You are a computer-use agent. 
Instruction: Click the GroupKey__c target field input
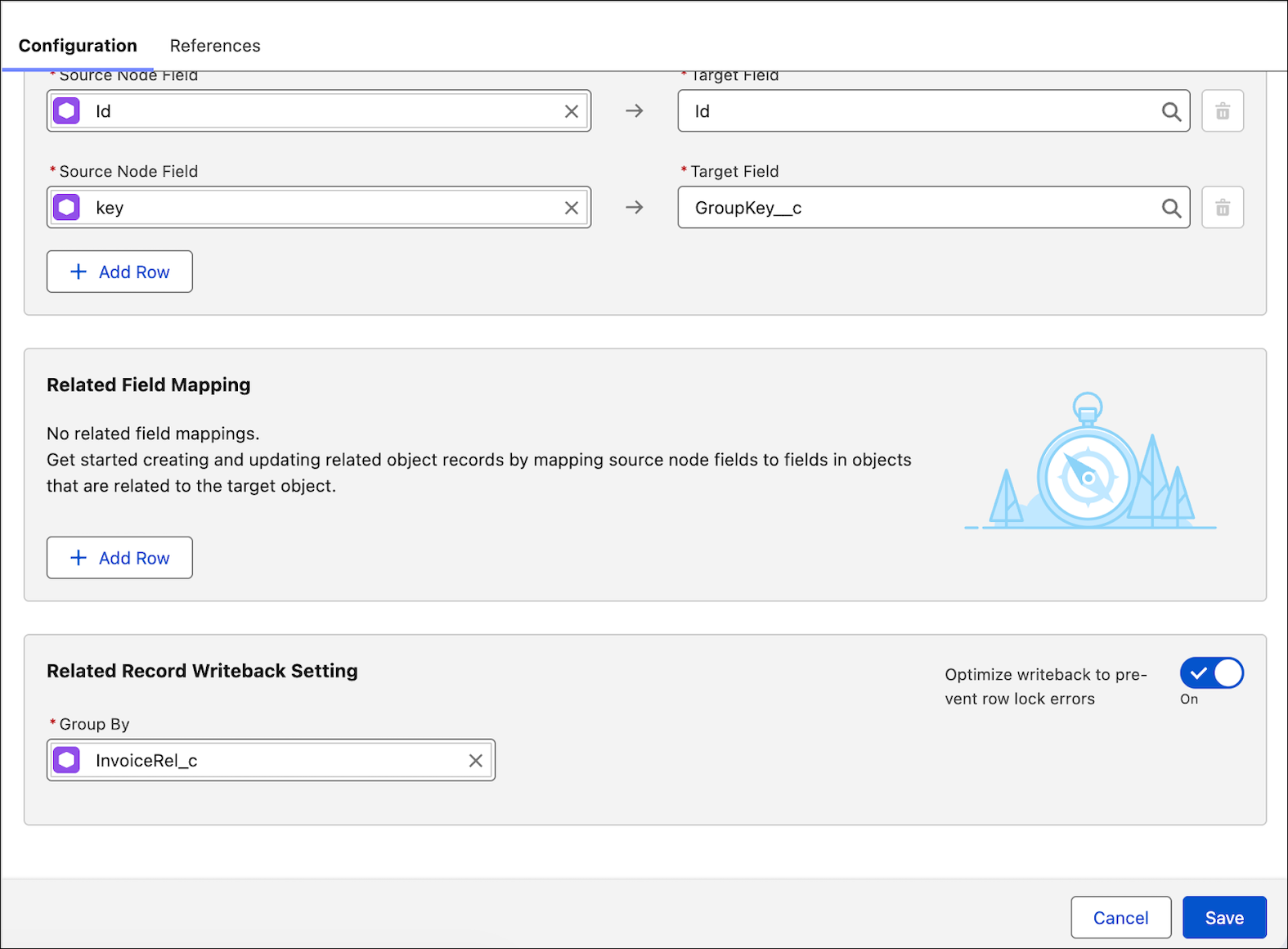click(x=933, y=208)
